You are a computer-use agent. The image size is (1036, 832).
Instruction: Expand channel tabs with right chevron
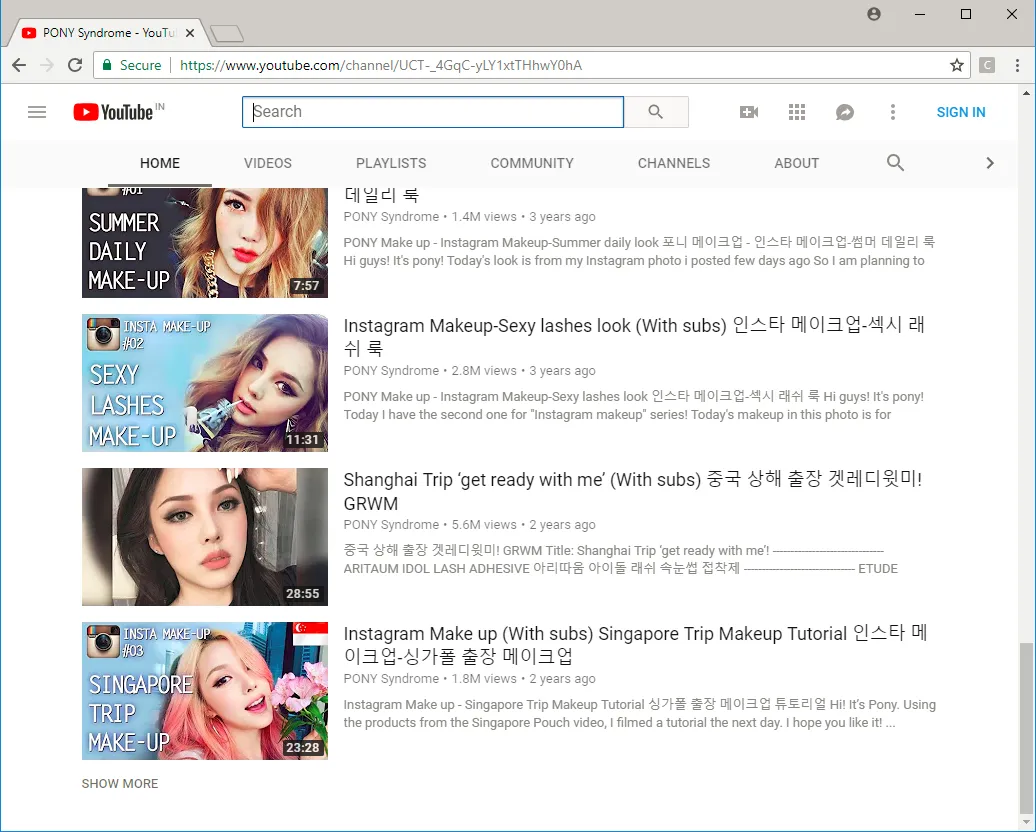tap(990, 163)
